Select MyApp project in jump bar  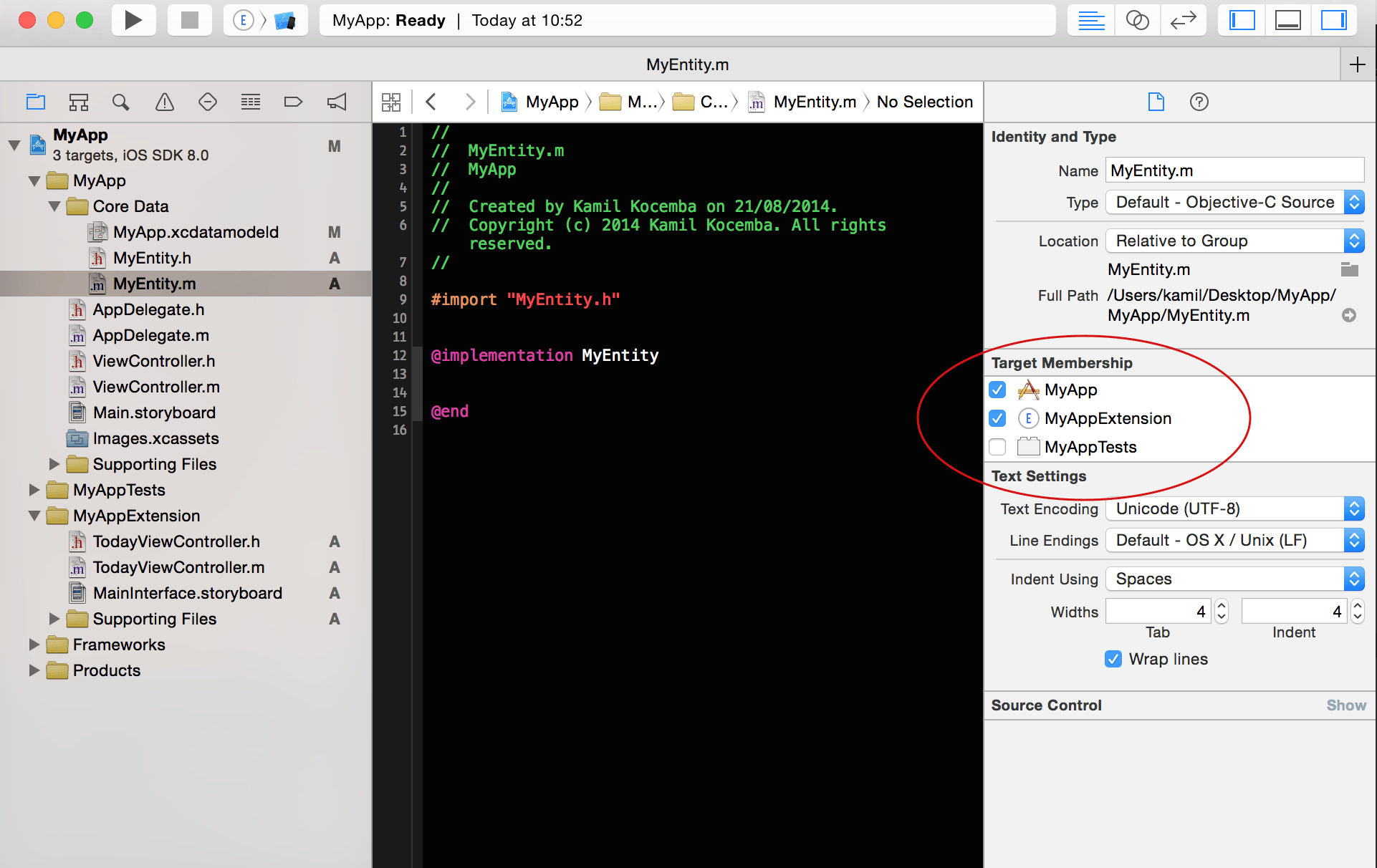coord(539,102)
